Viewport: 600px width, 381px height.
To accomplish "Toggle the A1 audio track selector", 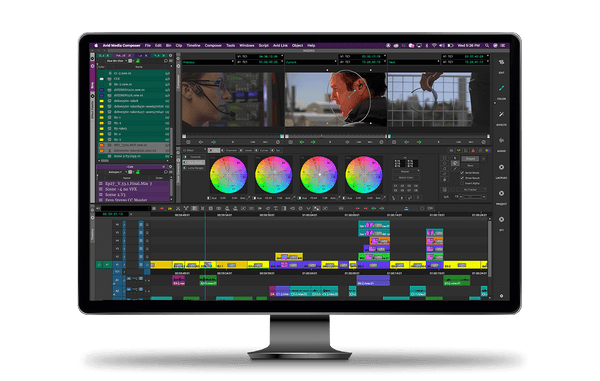I will tap(117, 280).
